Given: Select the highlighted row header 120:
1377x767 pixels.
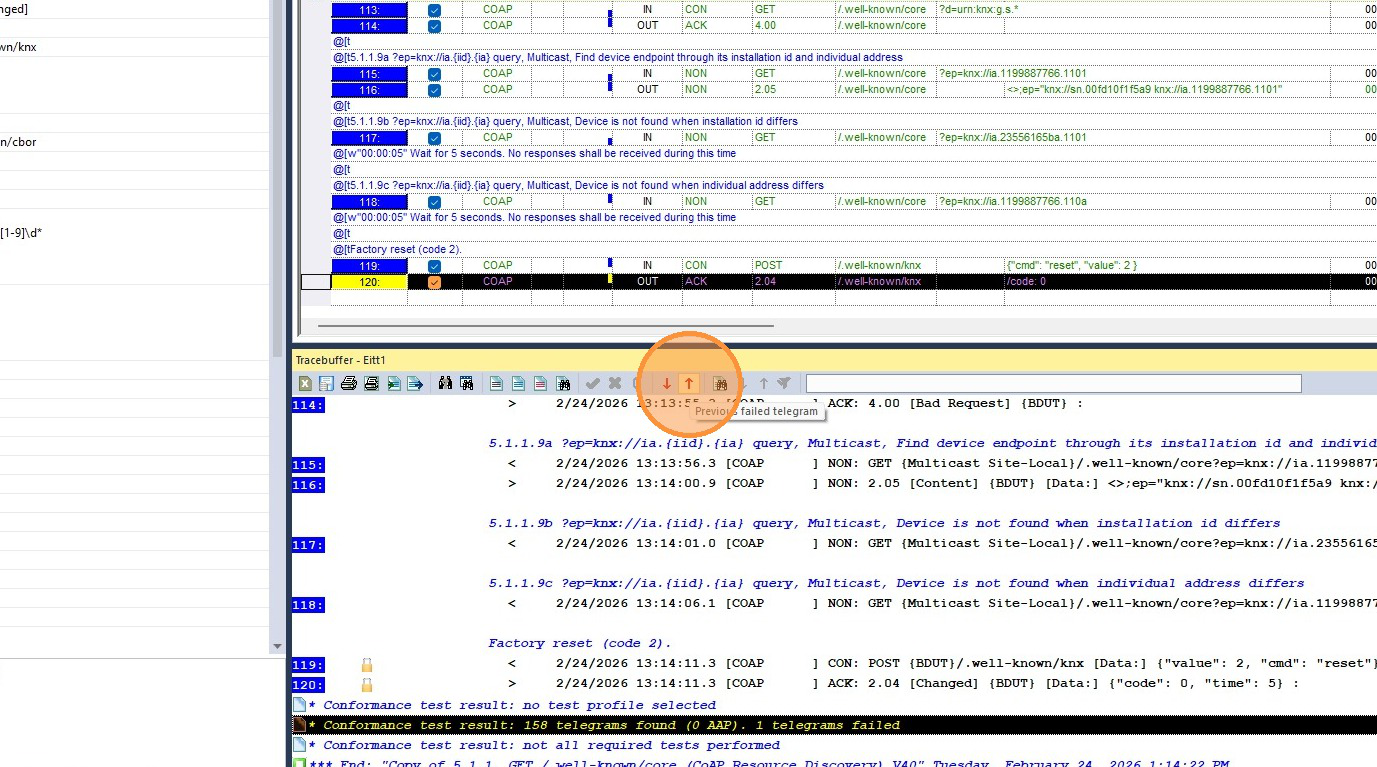Looking at the screenshot, I should pos(369,282).
